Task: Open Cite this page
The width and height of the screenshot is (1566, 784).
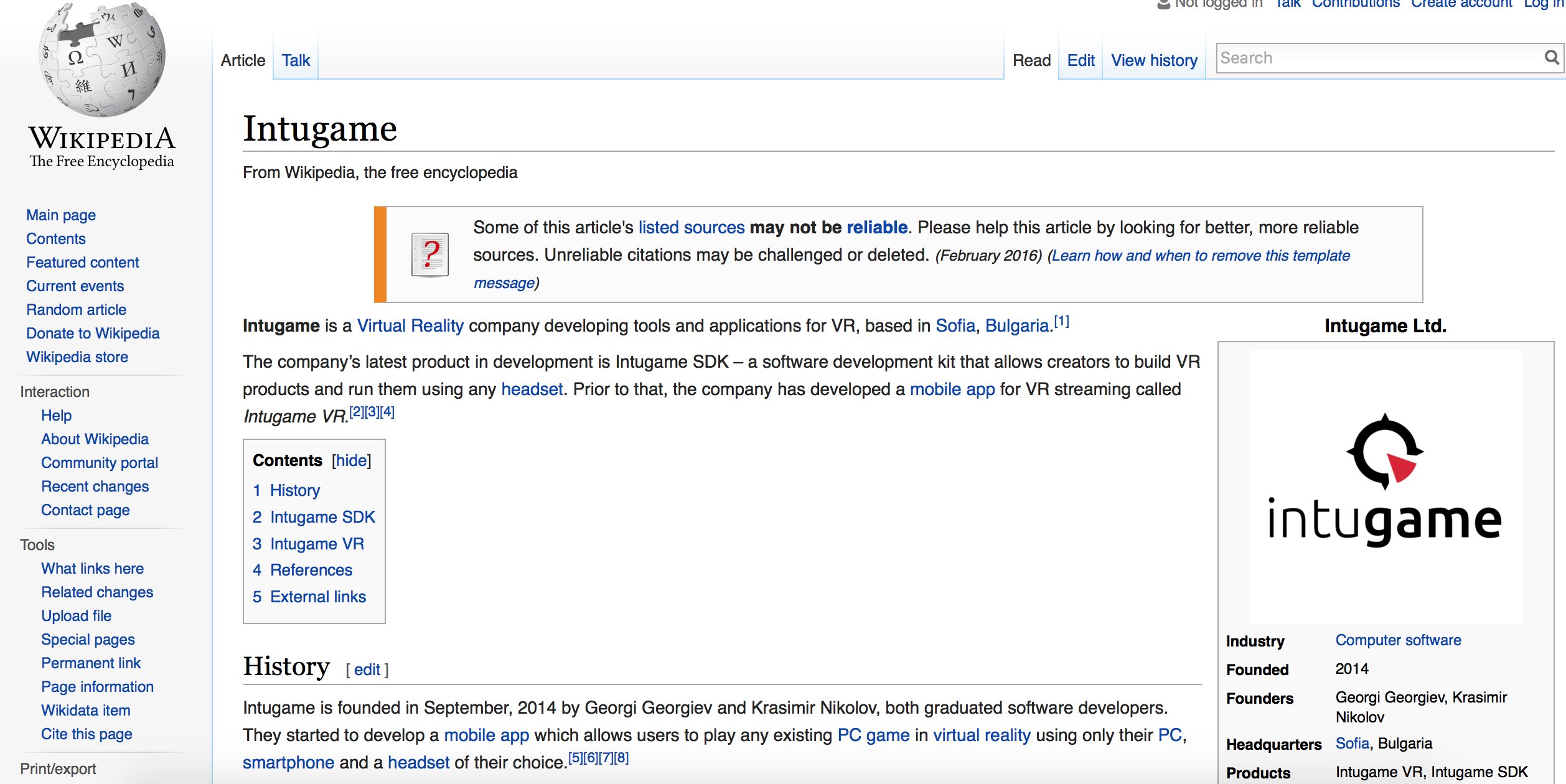Action: pyautogui.click(x=87, y=734)
